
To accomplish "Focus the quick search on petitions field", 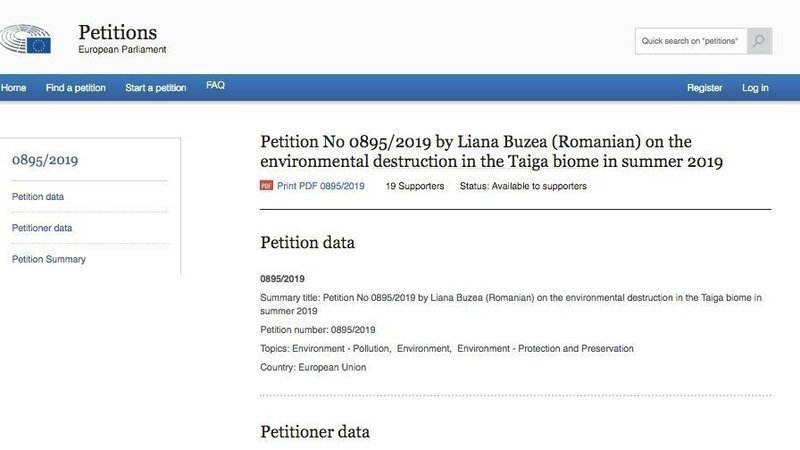I will [x=690, y=41].
